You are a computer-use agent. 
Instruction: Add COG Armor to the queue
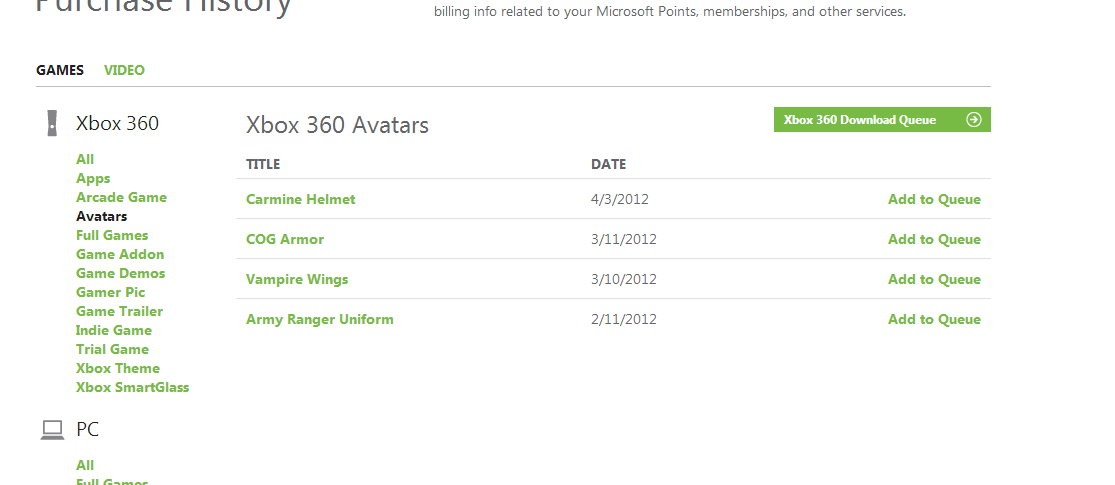click(x=934, y=239)
